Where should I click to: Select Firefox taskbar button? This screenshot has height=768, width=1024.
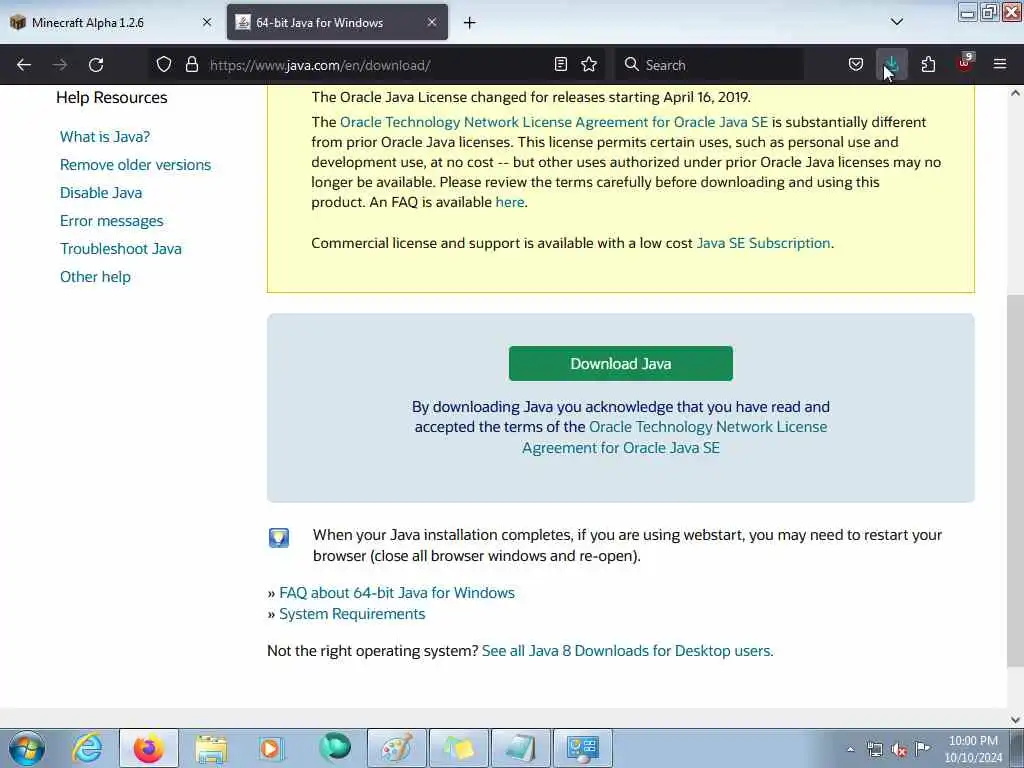[149, 748]
